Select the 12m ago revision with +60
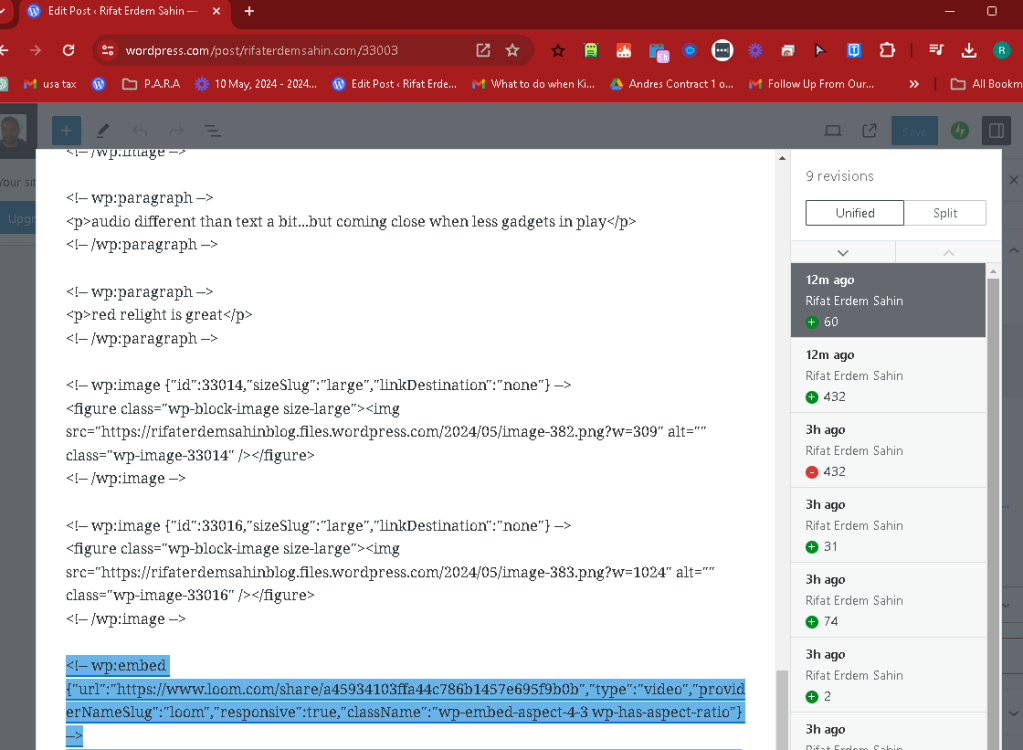This screenshot has height=750, width=1023. 888,300
